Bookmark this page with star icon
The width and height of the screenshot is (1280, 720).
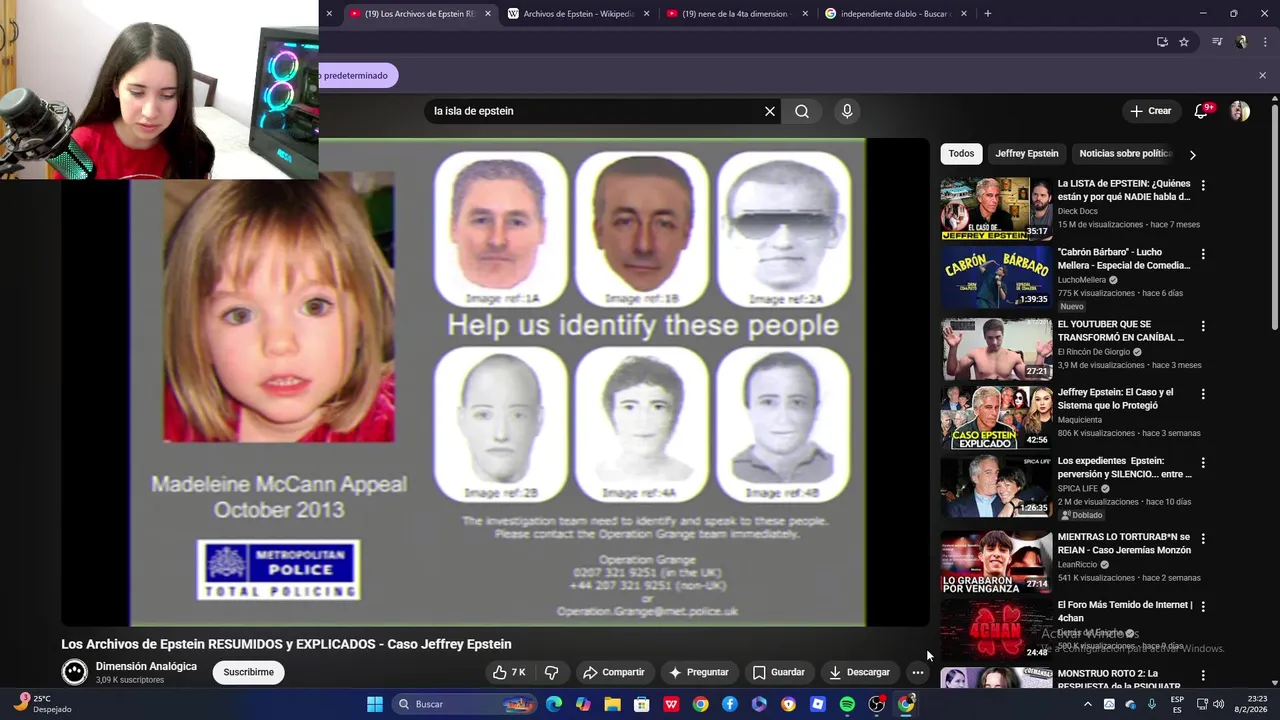pos(1184,42)
